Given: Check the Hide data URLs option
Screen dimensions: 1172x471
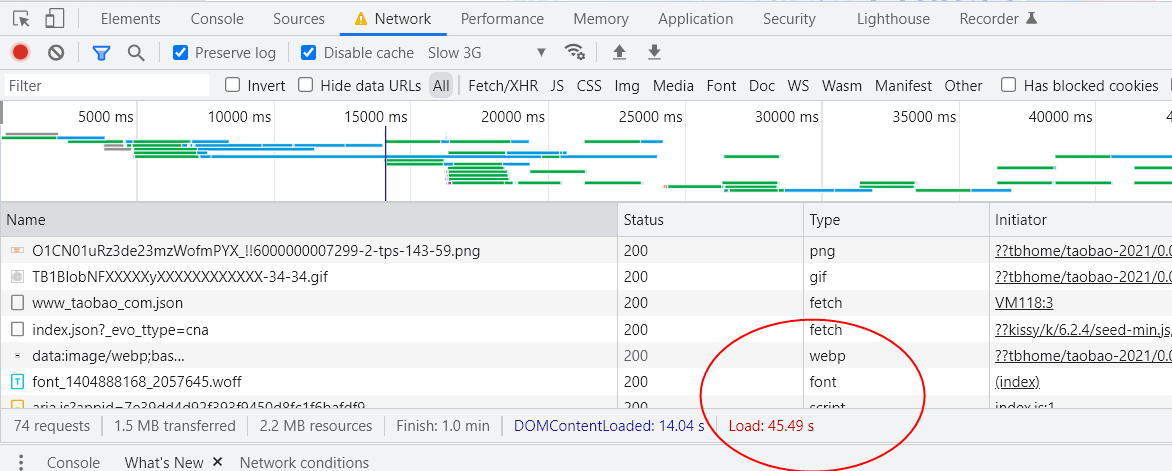Looking at the screenshot, I should [x=306, y=85].
